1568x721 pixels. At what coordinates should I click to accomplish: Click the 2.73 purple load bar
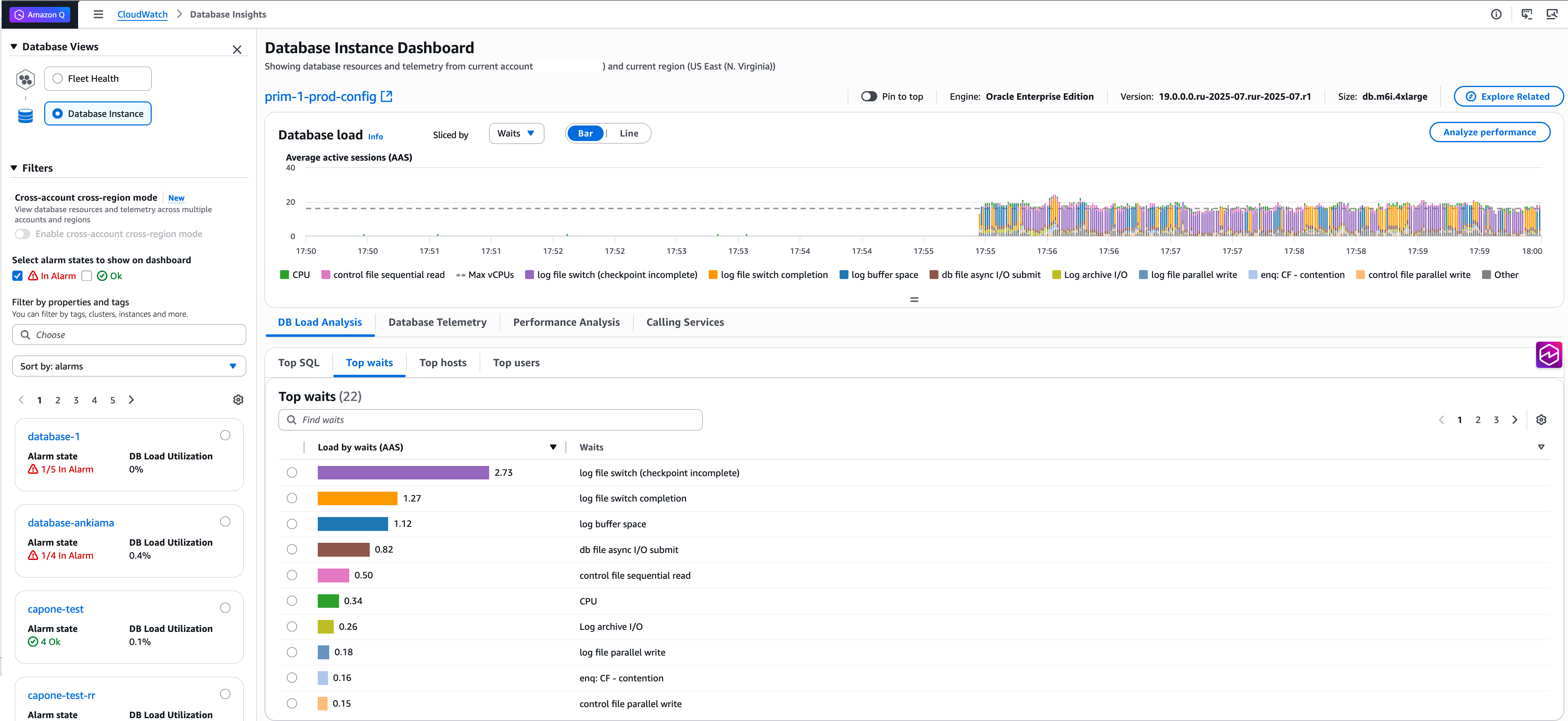pyautogui.click(x=403, y=473)
